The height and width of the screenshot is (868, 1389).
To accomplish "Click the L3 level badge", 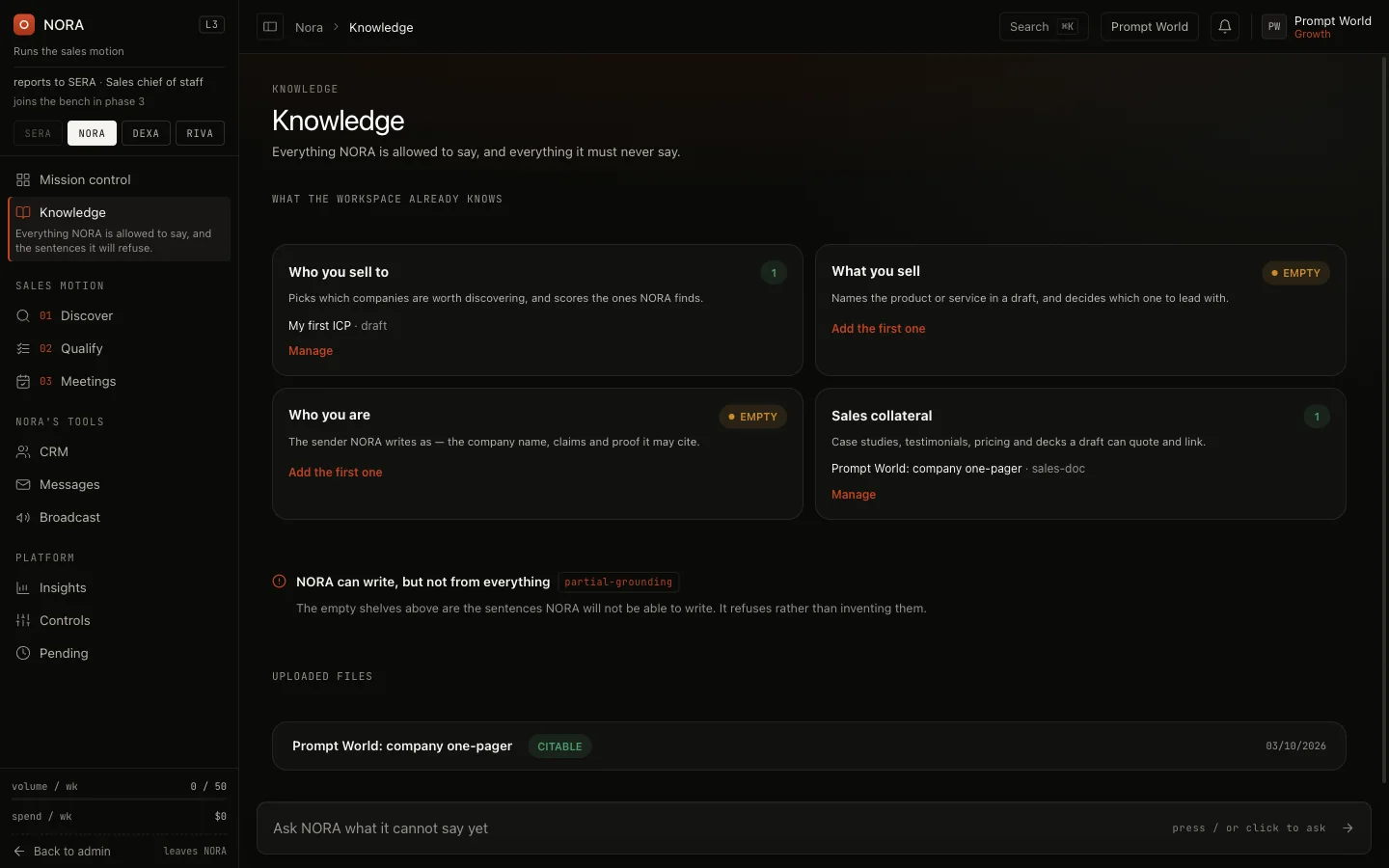I will (x=212, y=25).
